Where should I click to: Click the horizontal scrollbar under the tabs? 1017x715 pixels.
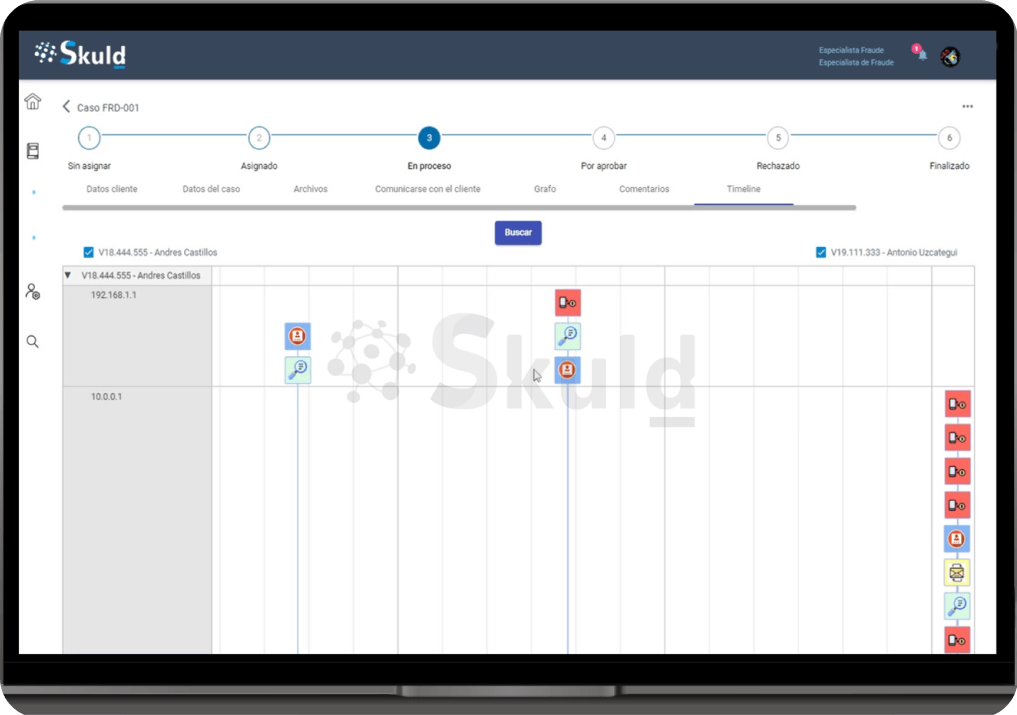458,208
